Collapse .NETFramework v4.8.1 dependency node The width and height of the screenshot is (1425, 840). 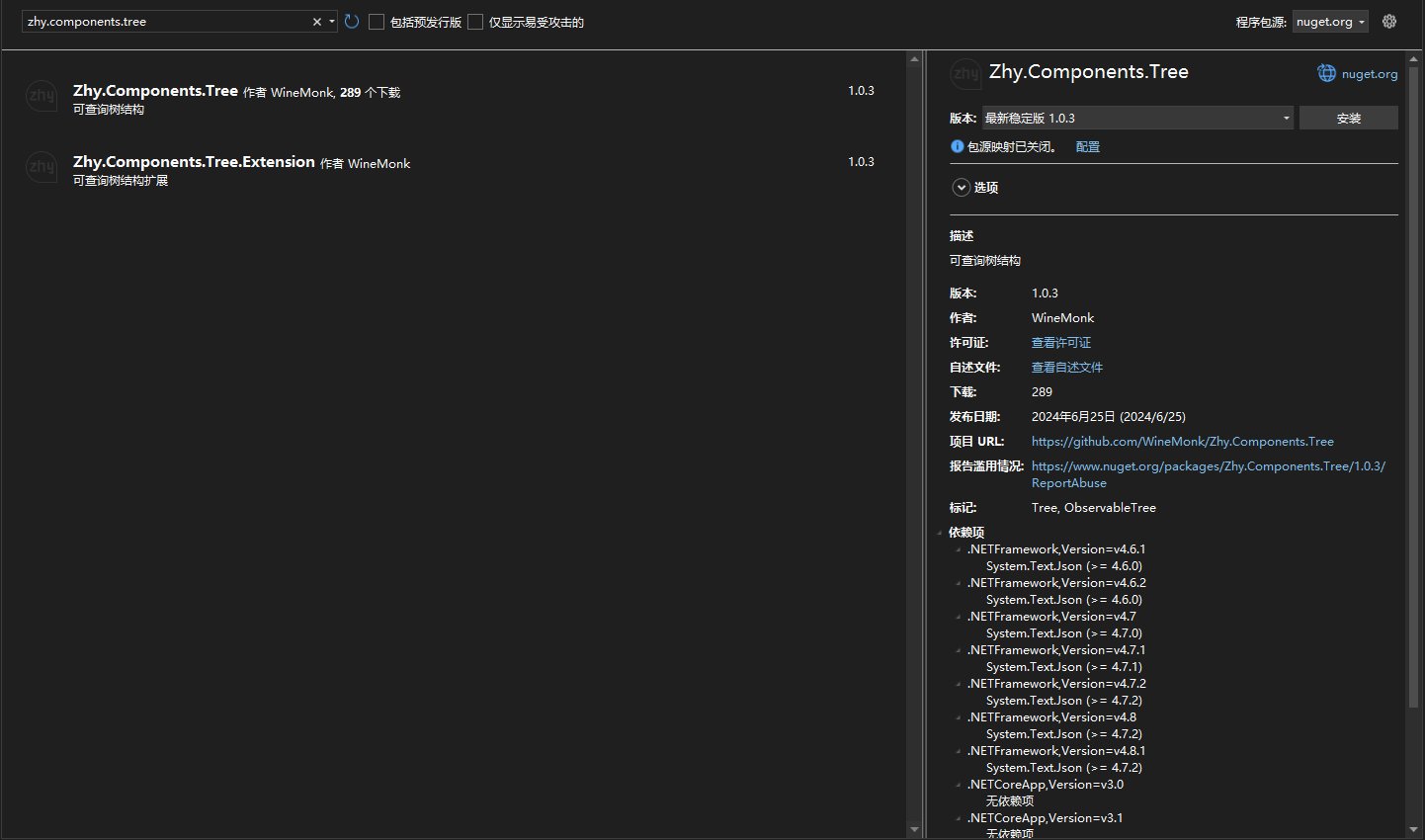pyautogui.click(x=958, y=751)
